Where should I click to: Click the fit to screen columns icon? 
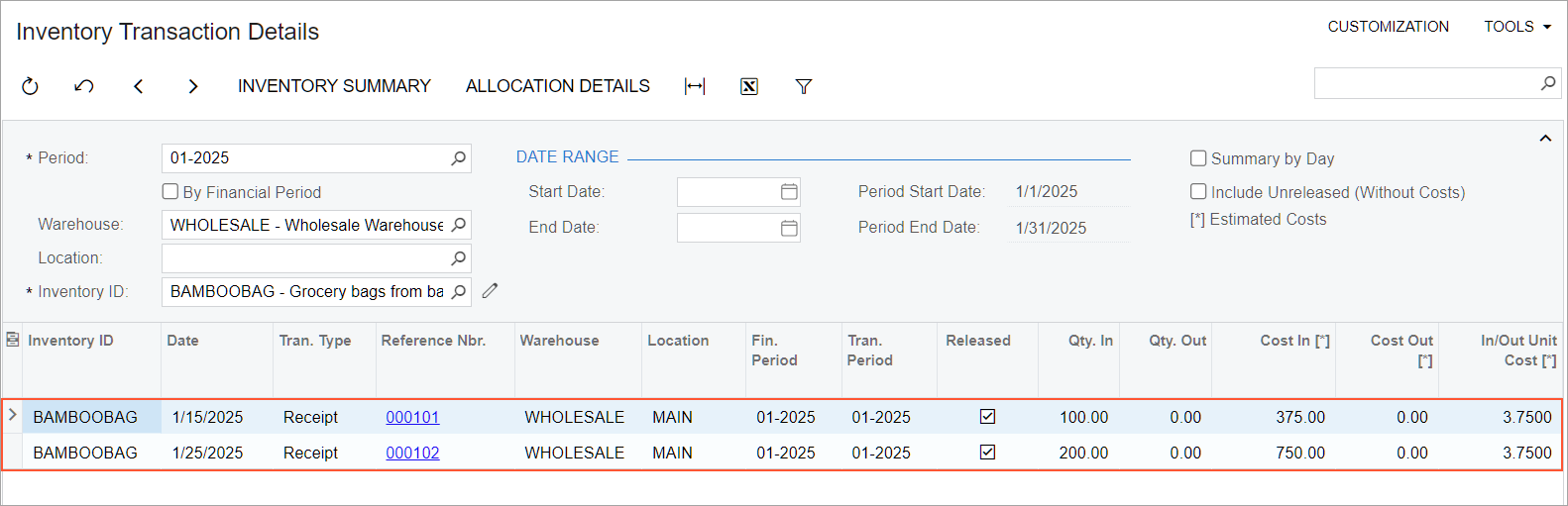[x=695, y=87]
